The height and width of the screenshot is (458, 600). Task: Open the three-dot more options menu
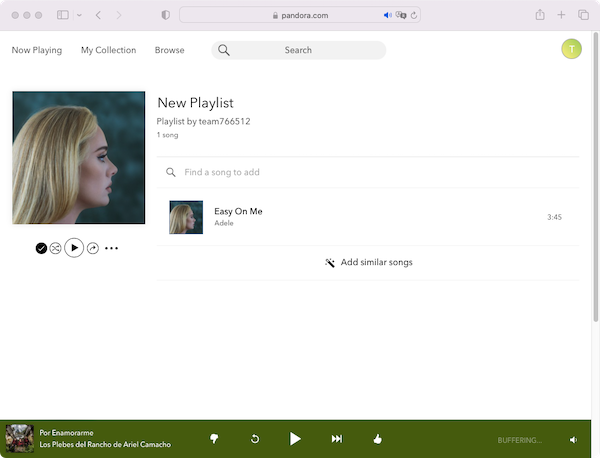(111, 248)
